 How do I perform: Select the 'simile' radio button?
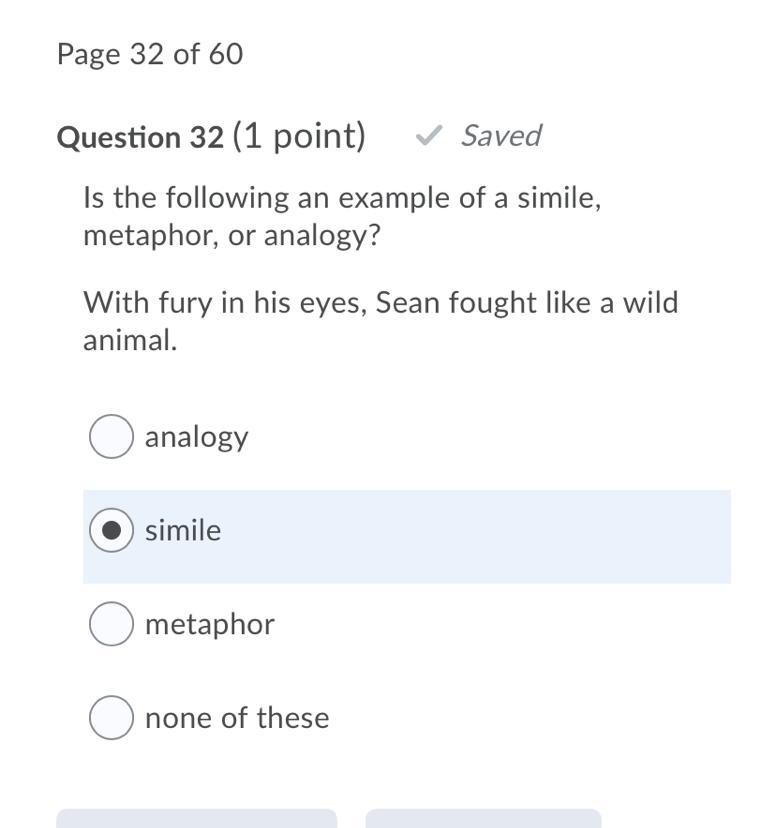[111, 530]
